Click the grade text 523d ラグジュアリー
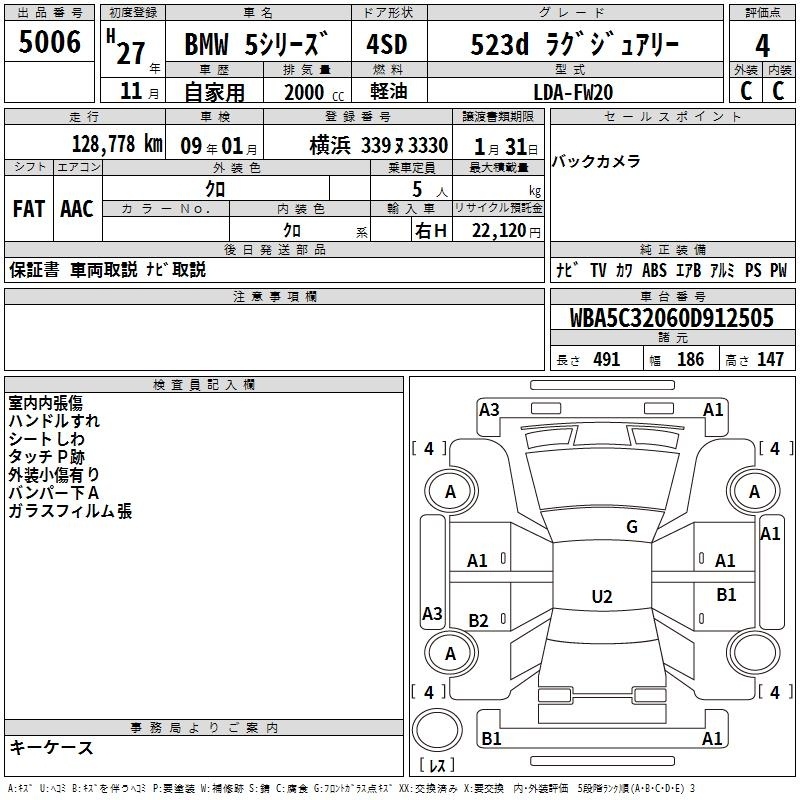 (x=573, y=45)
